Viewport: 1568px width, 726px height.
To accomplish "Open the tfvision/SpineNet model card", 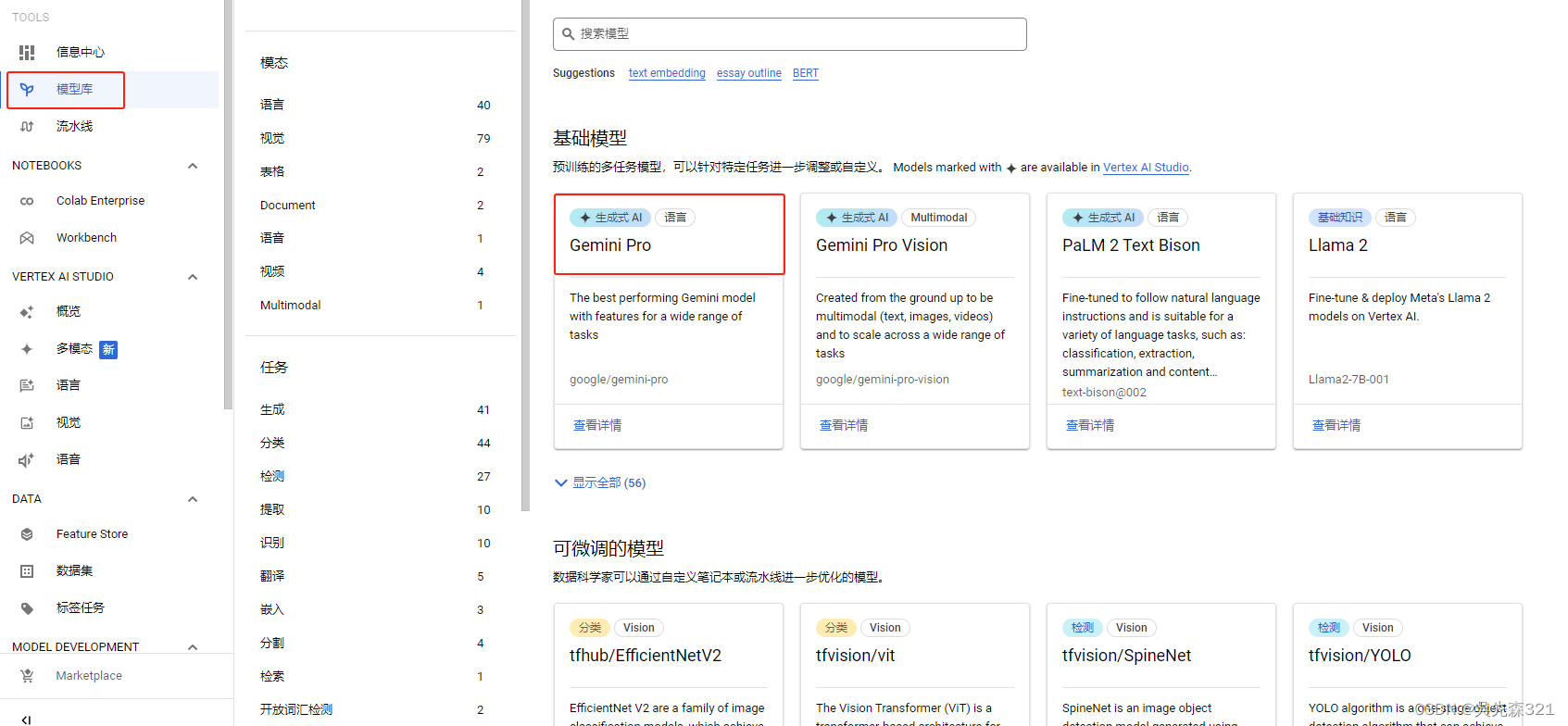I will pyautogui.click(x=1161, y=665).
